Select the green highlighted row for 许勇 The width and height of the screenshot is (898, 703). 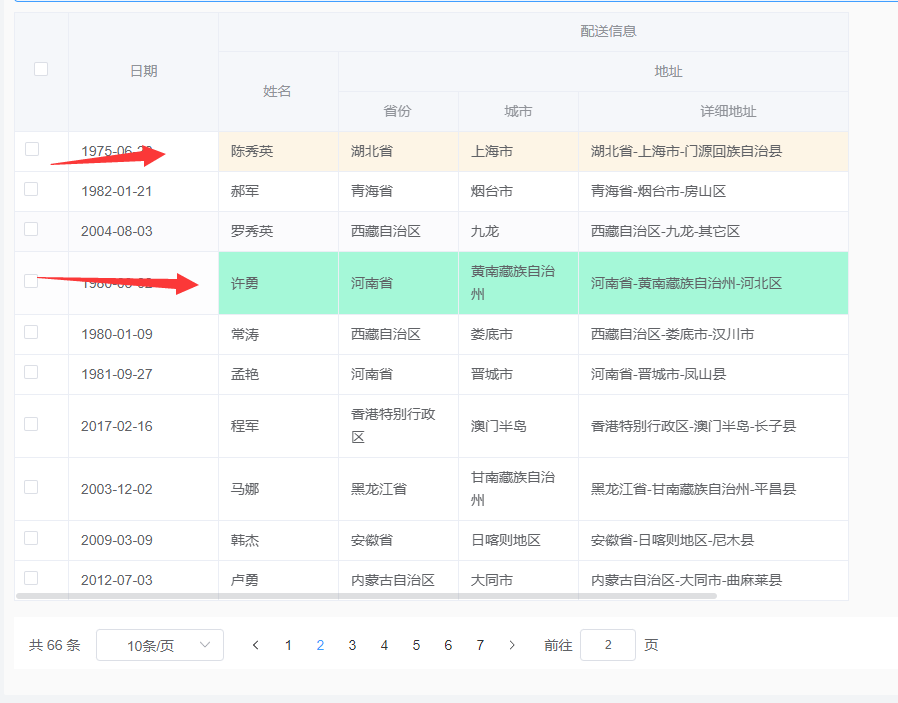pyautogui.click(x=450, y=283)
